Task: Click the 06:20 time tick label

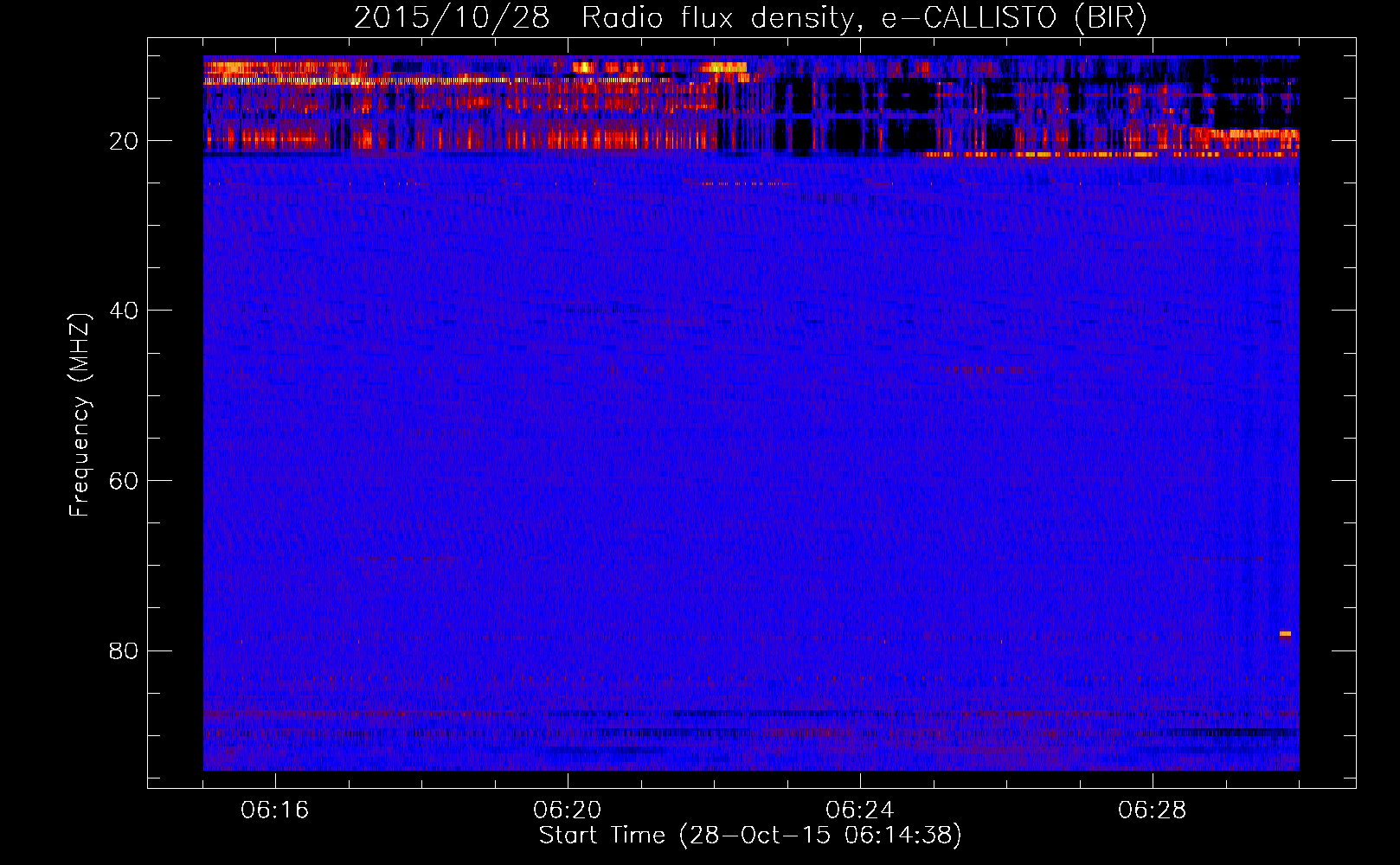Action: pos(567,811)
